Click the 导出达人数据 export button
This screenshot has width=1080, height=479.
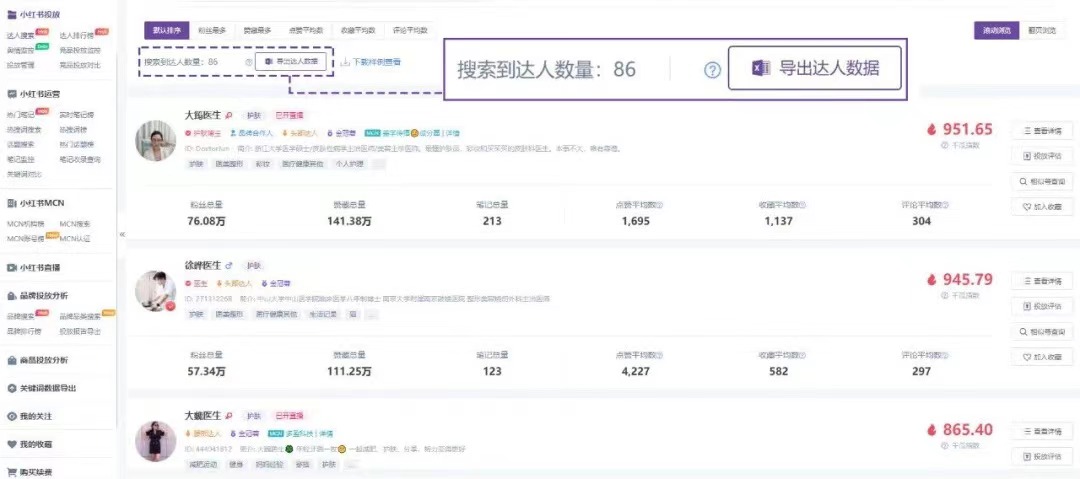coord(291,61)
